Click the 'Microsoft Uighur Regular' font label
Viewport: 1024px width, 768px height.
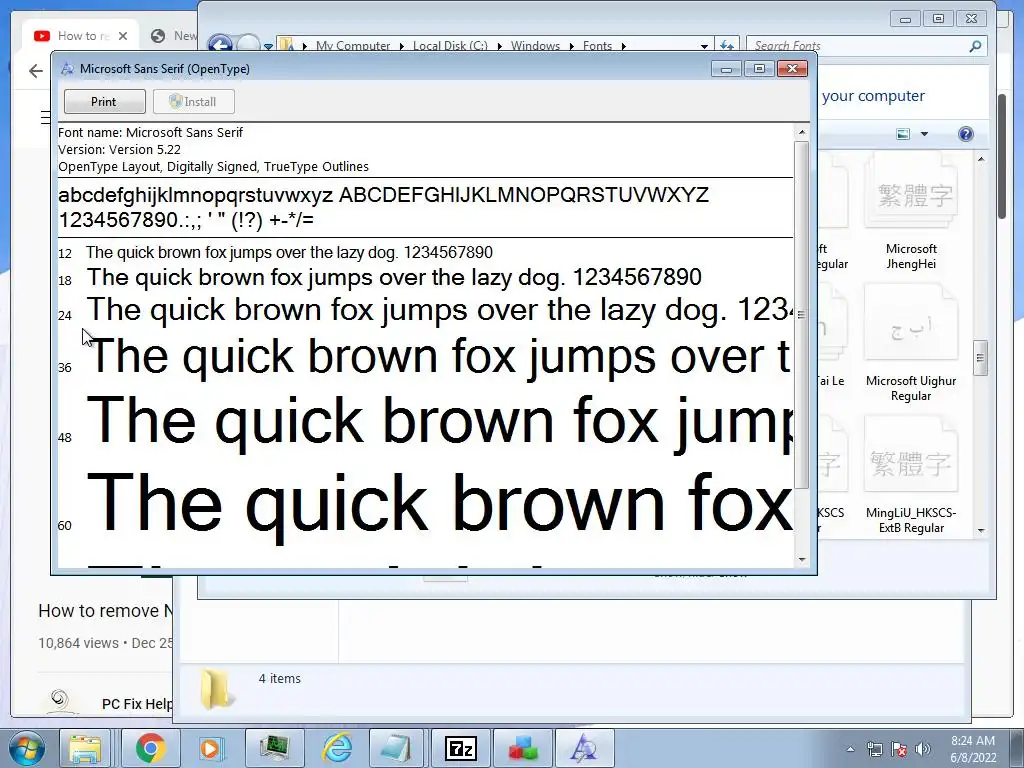911,388
